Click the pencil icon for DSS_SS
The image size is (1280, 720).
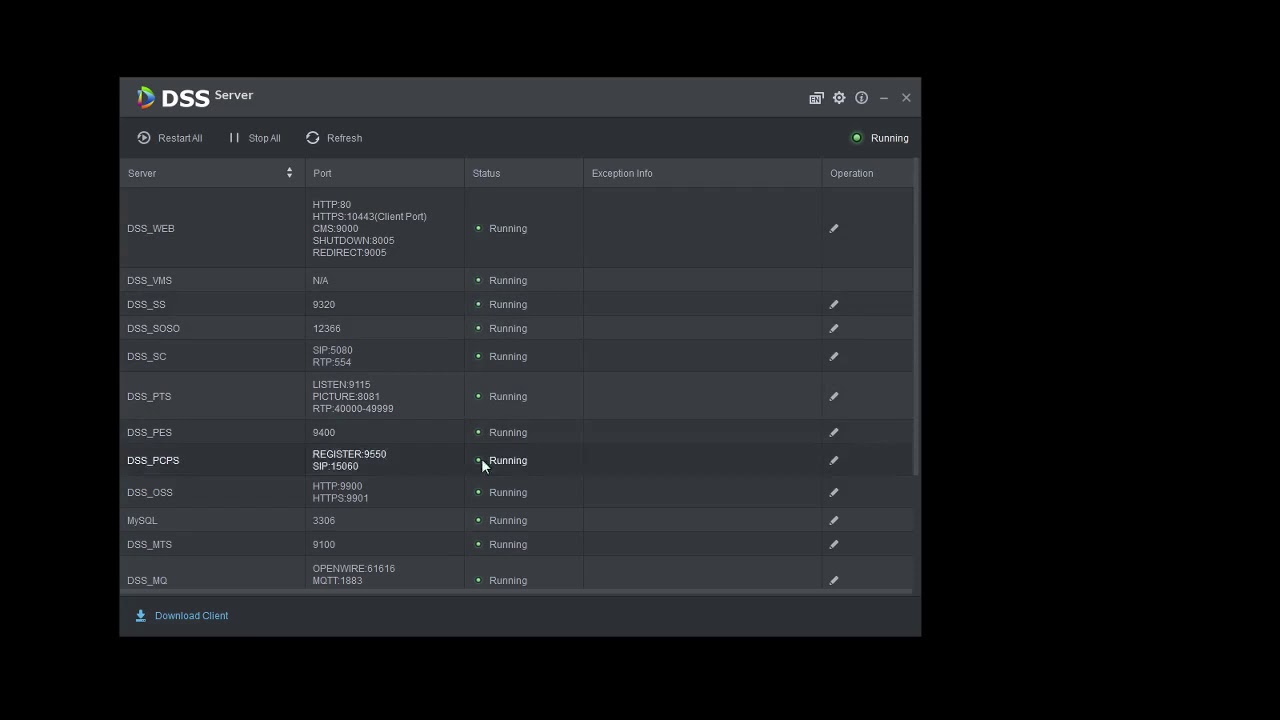[834, 305]
